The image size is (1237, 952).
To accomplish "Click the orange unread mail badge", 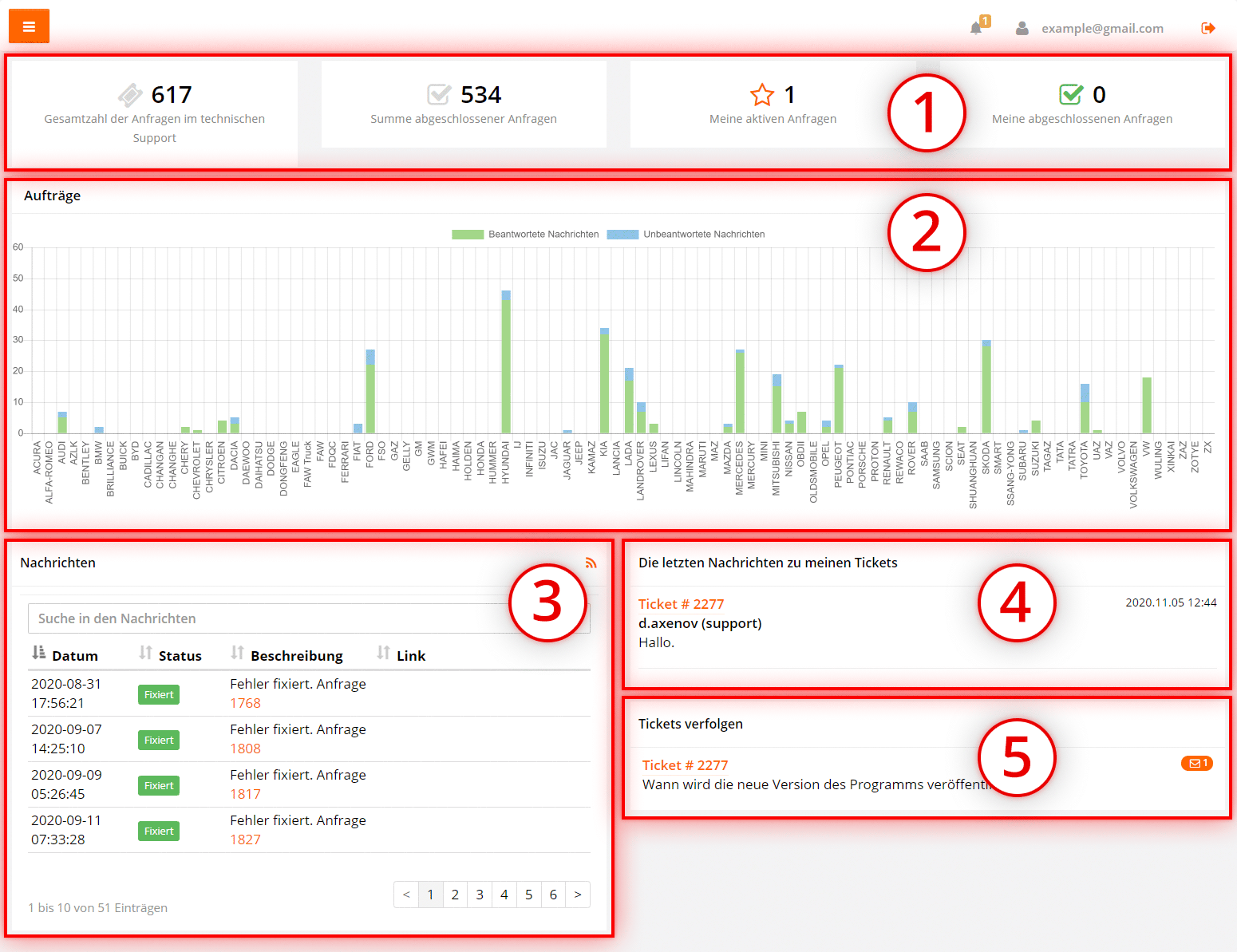I will 1196,764.
